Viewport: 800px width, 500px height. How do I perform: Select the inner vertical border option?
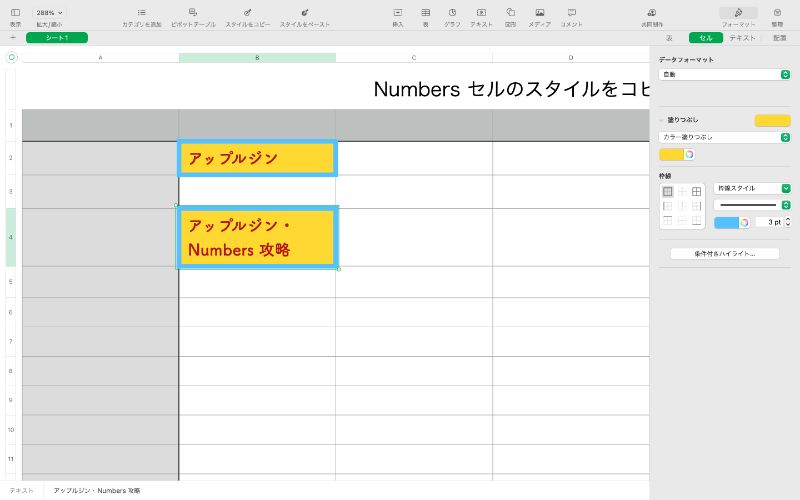pyautogui.click(x=682, y=206)
